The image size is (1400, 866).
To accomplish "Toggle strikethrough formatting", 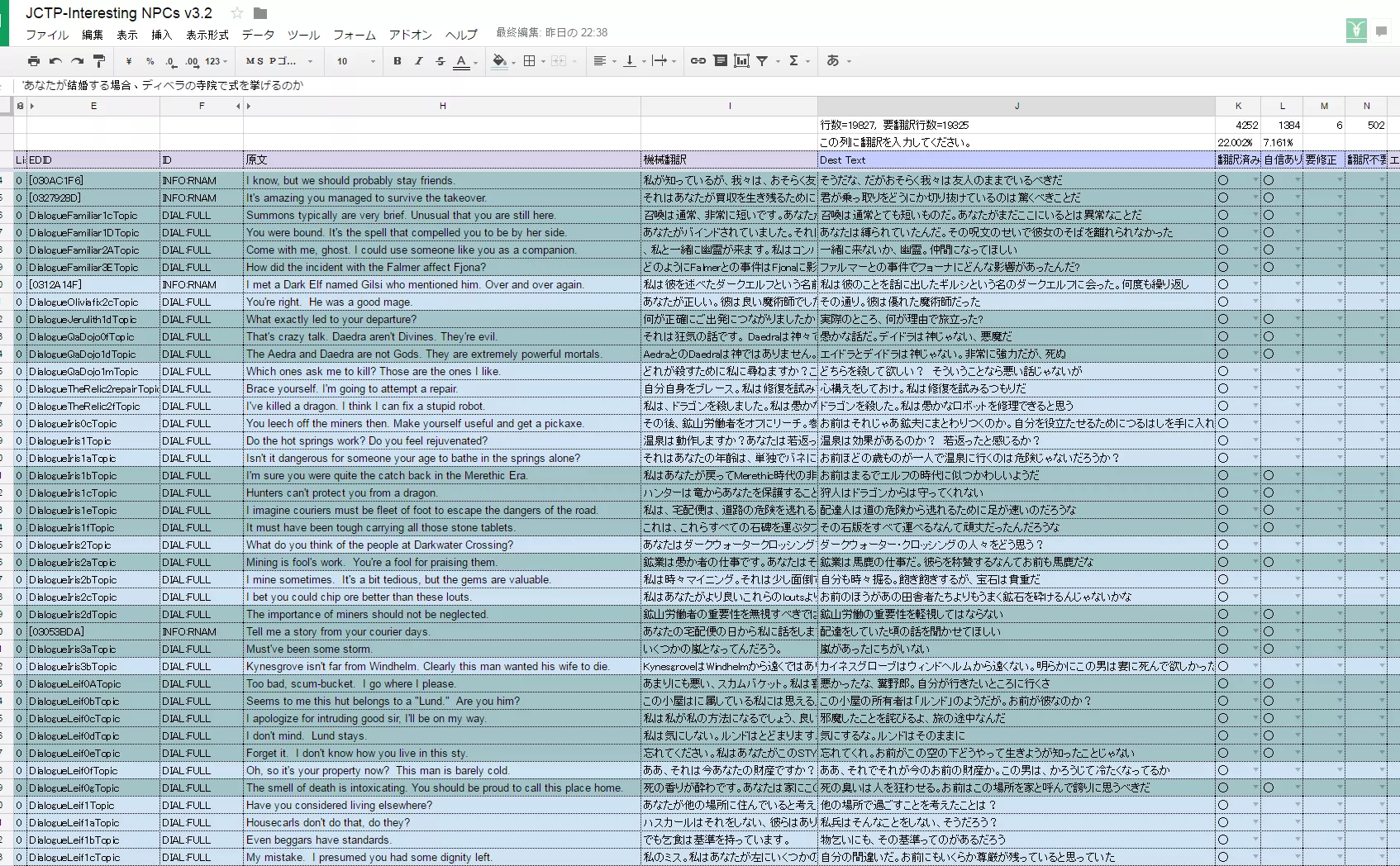I will [440, 61].
